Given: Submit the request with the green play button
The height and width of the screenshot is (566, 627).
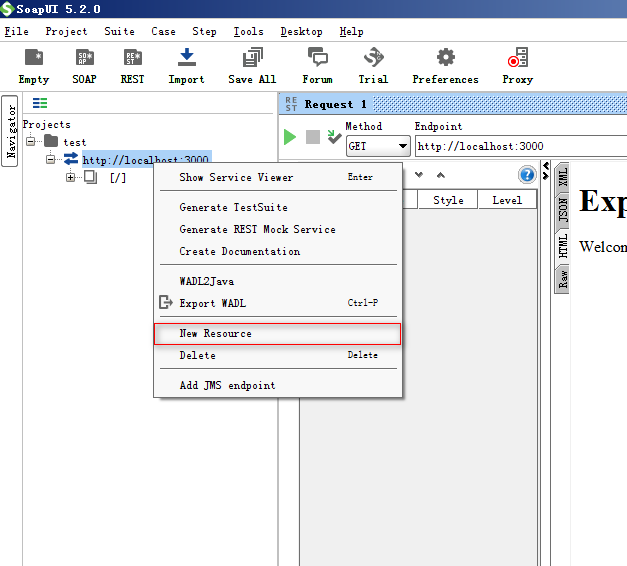Looking at the screenshot, I should click(x=290, y=138).
